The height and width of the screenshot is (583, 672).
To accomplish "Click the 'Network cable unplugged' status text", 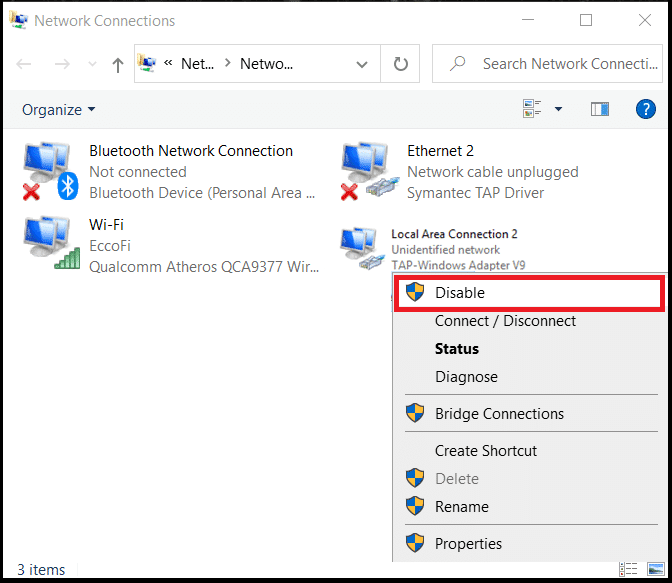I will 493,172.
